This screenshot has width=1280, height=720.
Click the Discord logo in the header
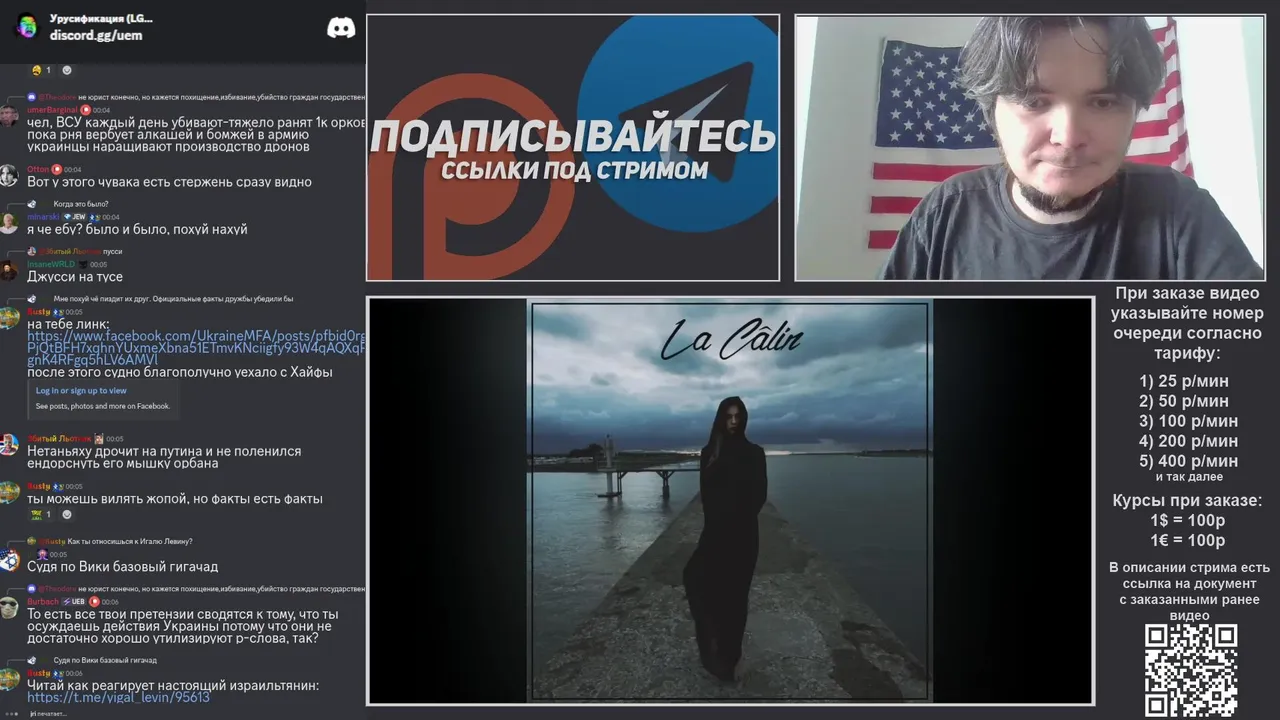[x=341, y=28]
